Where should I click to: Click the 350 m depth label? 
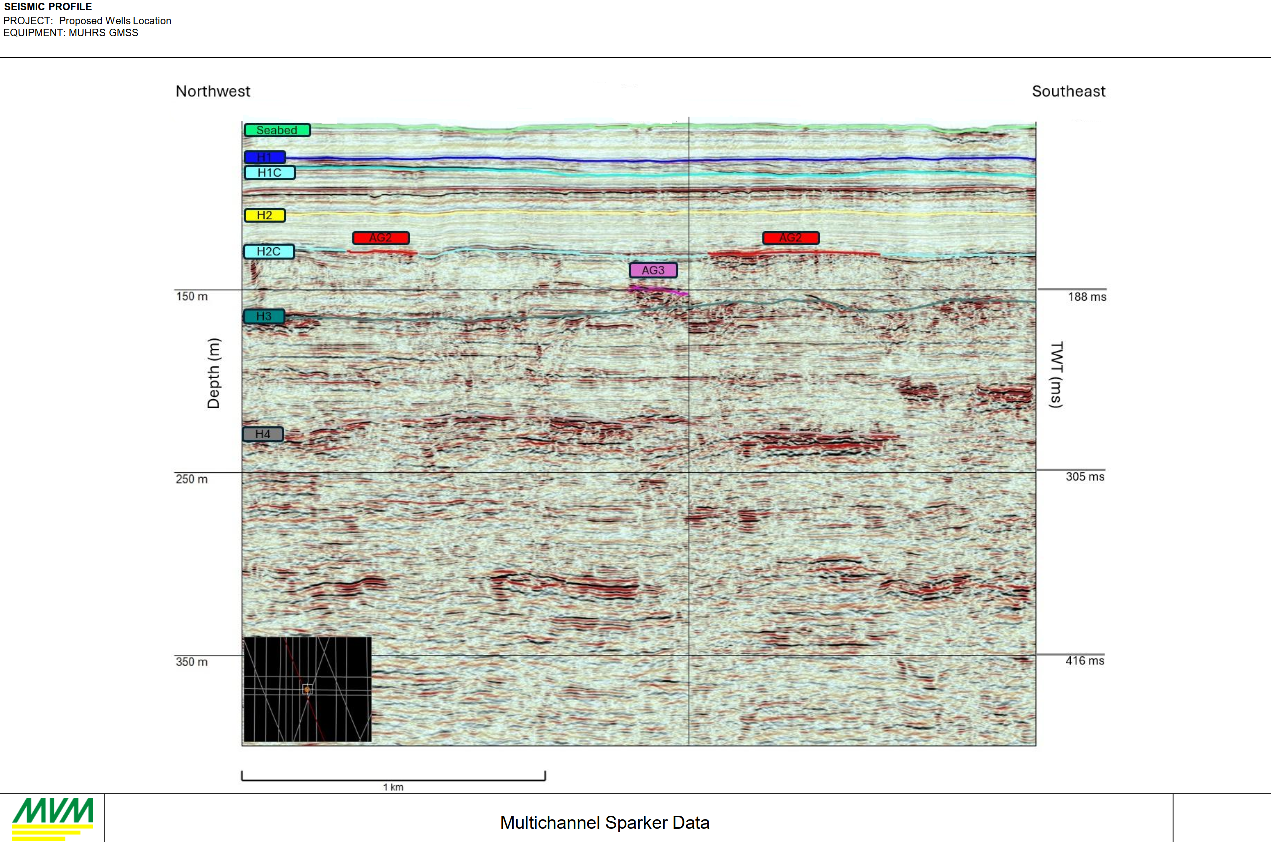click(192, 662)
